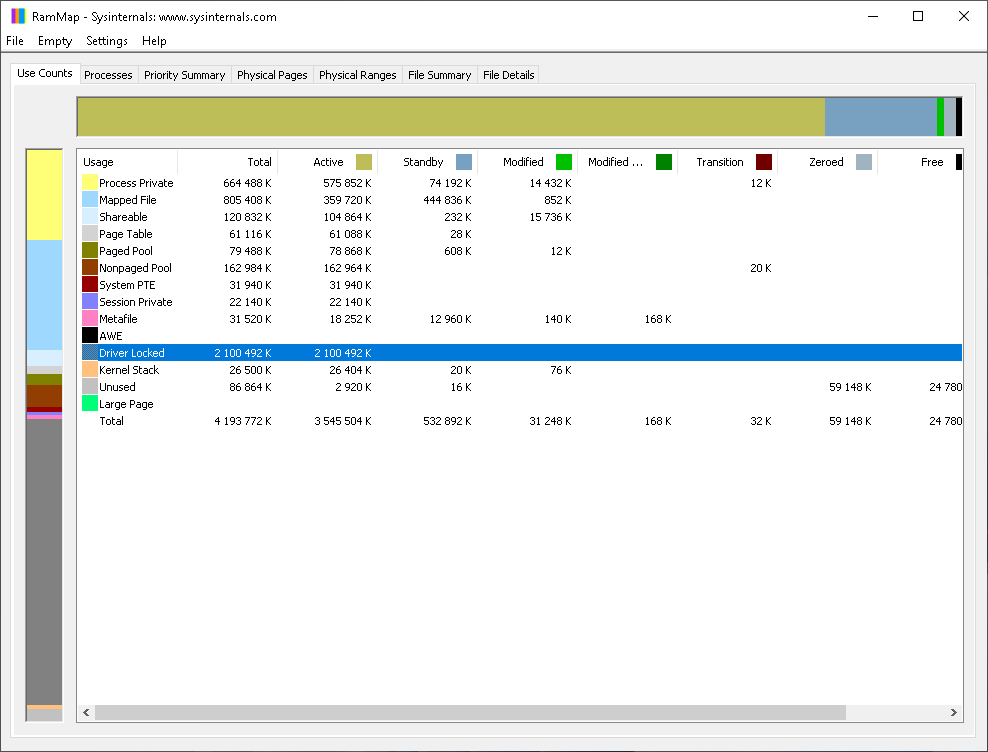988x752 pixels.
Task: Switch to the Physical Pages tab
Action: click(272, 75)
